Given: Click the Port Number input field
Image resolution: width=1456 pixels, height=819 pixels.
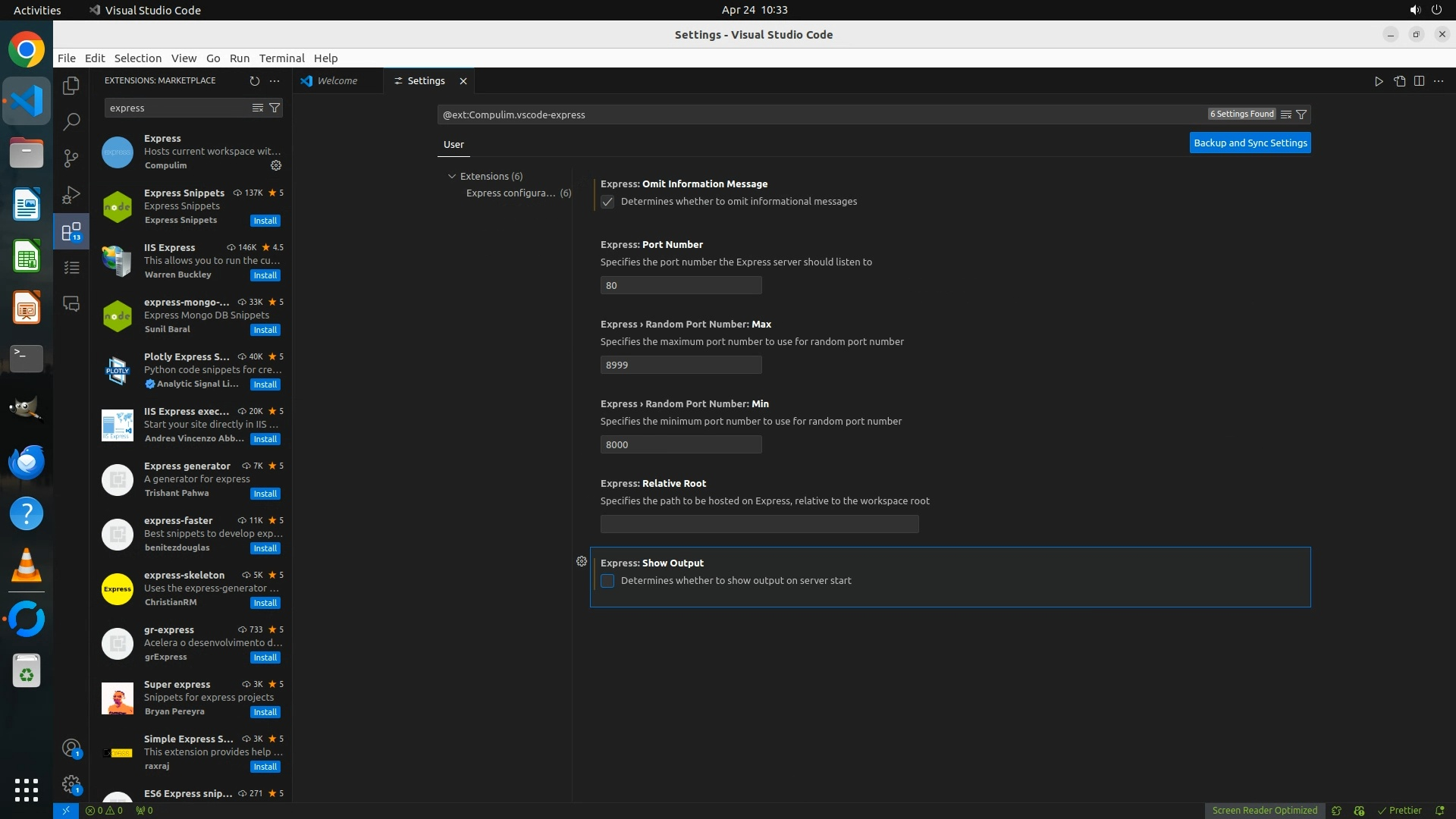Looking at the screenshot, I should pos(680,285).
